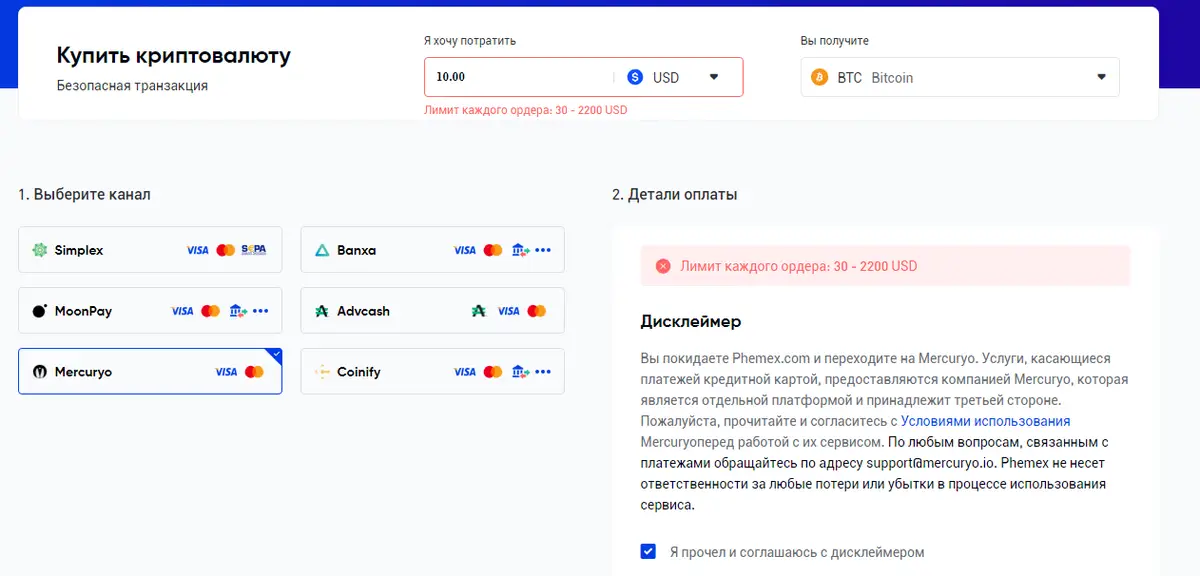
Task: Pick the MoonPay payment channel
Action: [x=150, y=311]
